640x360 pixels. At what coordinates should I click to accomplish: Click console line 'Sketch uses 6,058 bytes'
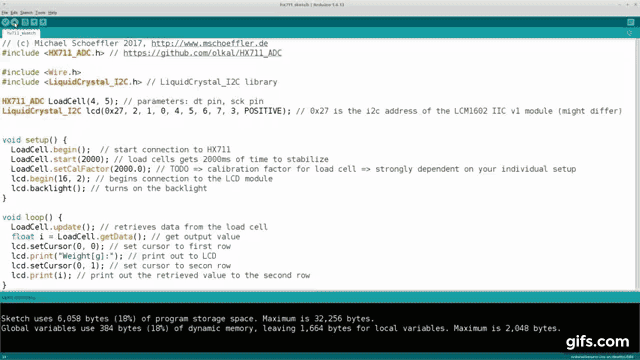(188, 319)
